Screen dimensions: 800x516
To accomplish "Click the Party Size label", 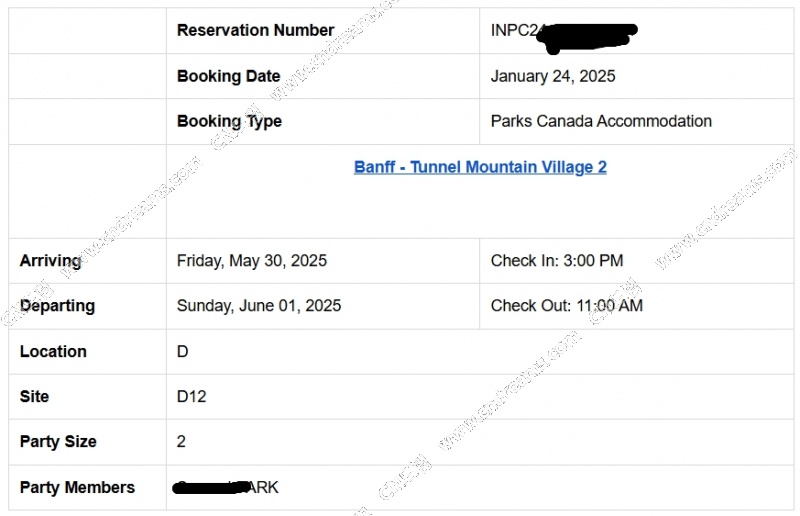I will (x=58, y=442).
